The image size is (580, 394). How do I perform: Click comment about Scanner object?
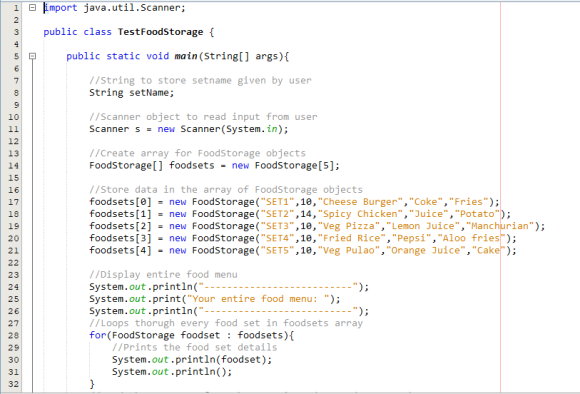click(203, 117)
